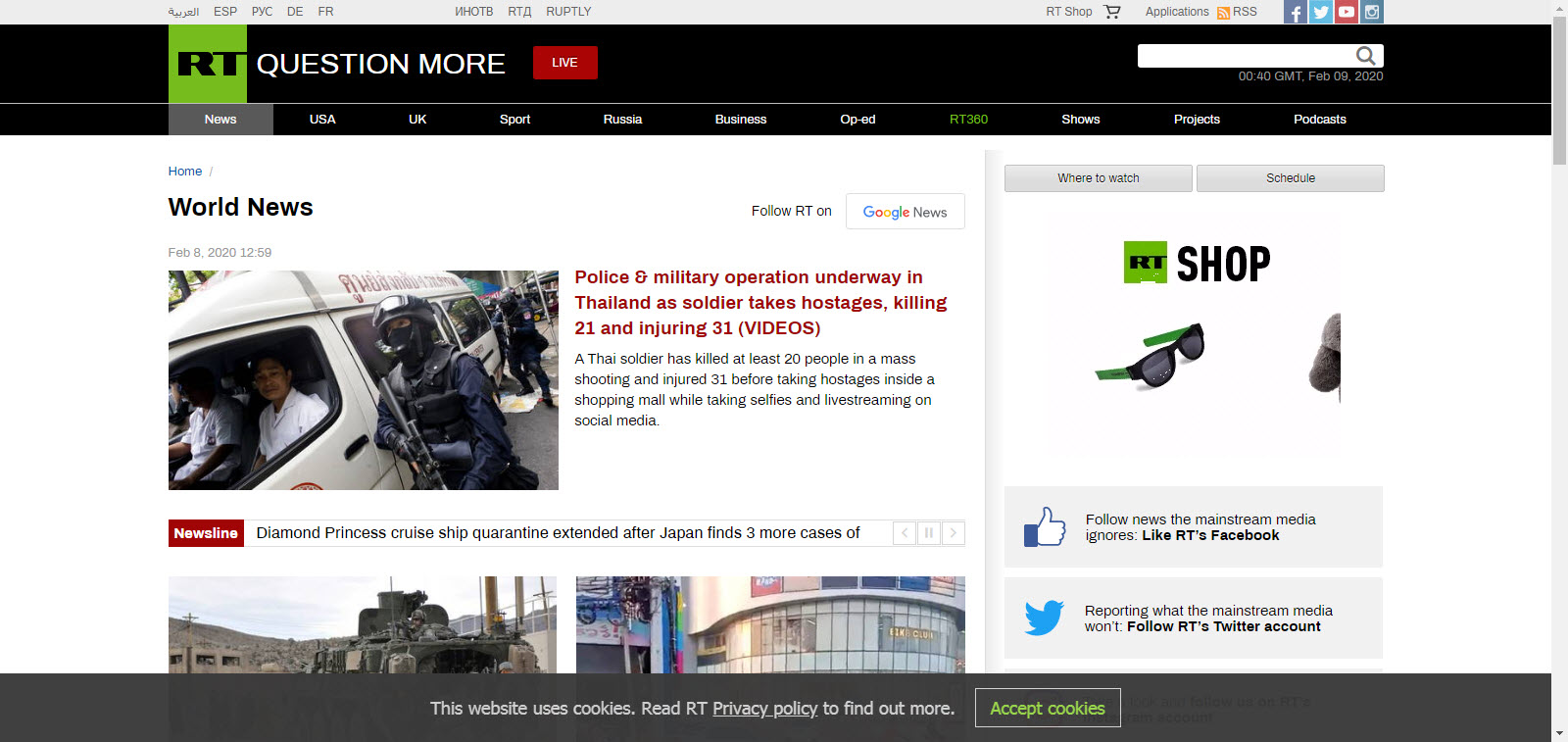Go to next Newsline item
The height and width of the screenshot is (742, 1568).
pyautogui.click(x=953, y=533)
